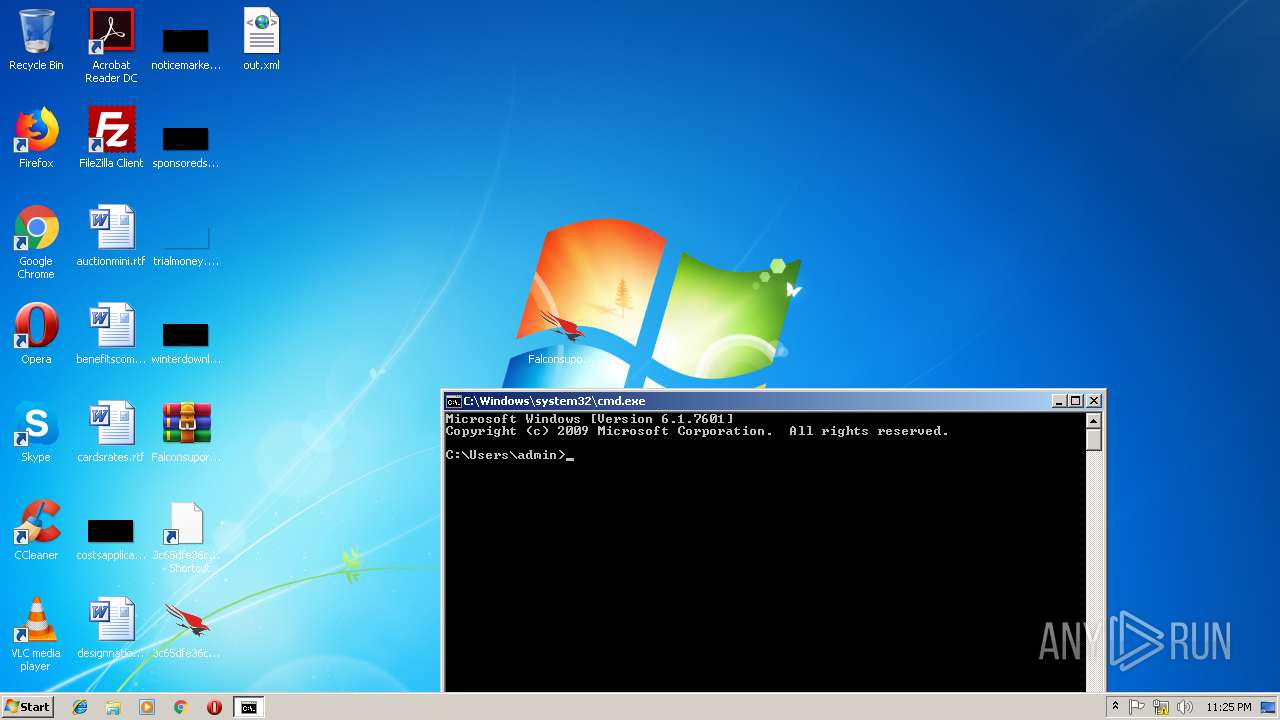Close the cmd.exe window
1280x720 pixels.
point(1094,401)
